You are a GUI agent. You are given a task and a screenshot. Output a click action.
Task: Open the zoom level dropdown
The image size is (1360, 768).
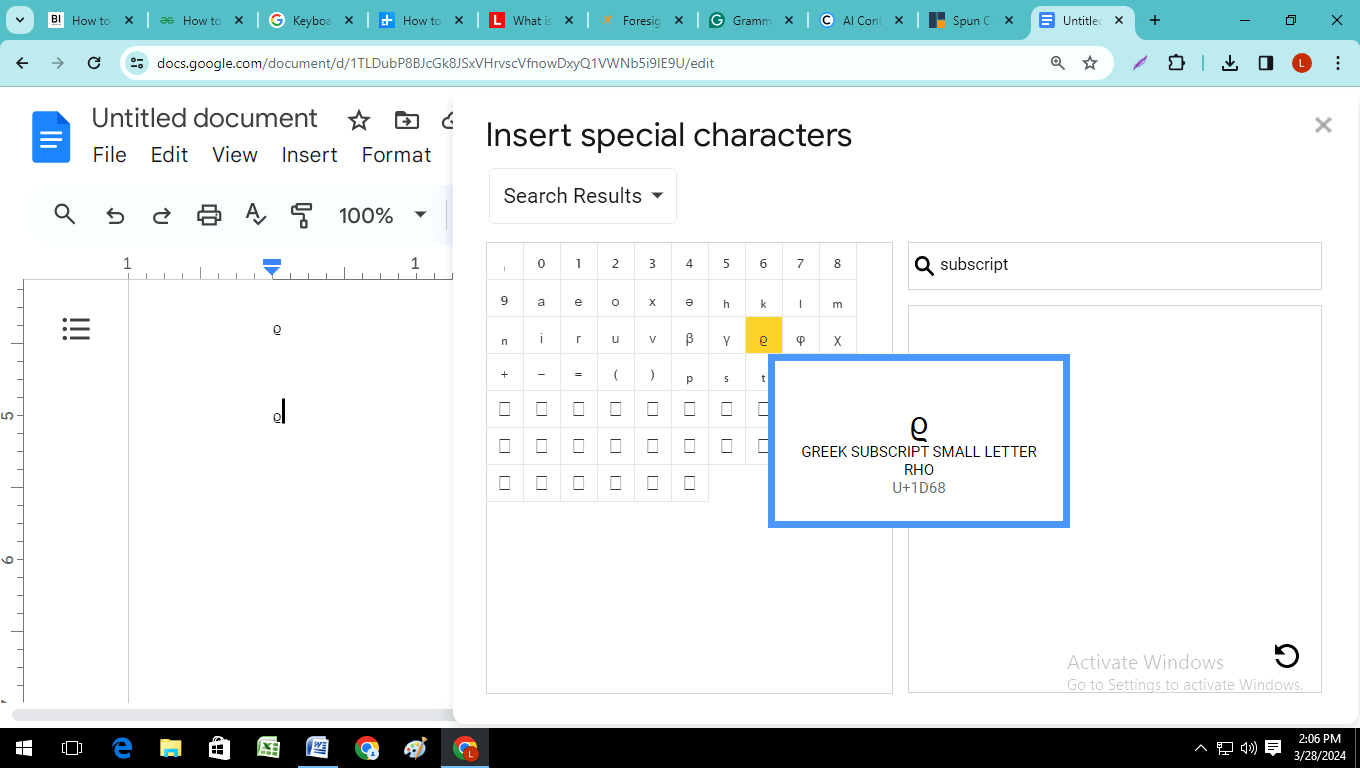pos(381,214)
